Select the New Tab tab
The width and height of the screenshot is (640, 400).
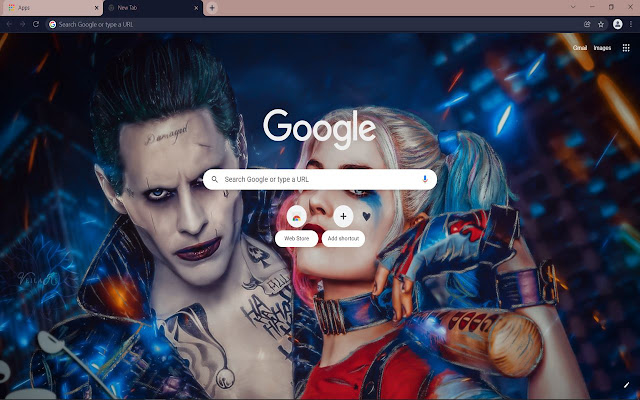pyautogui.click(x=153, y=8)
